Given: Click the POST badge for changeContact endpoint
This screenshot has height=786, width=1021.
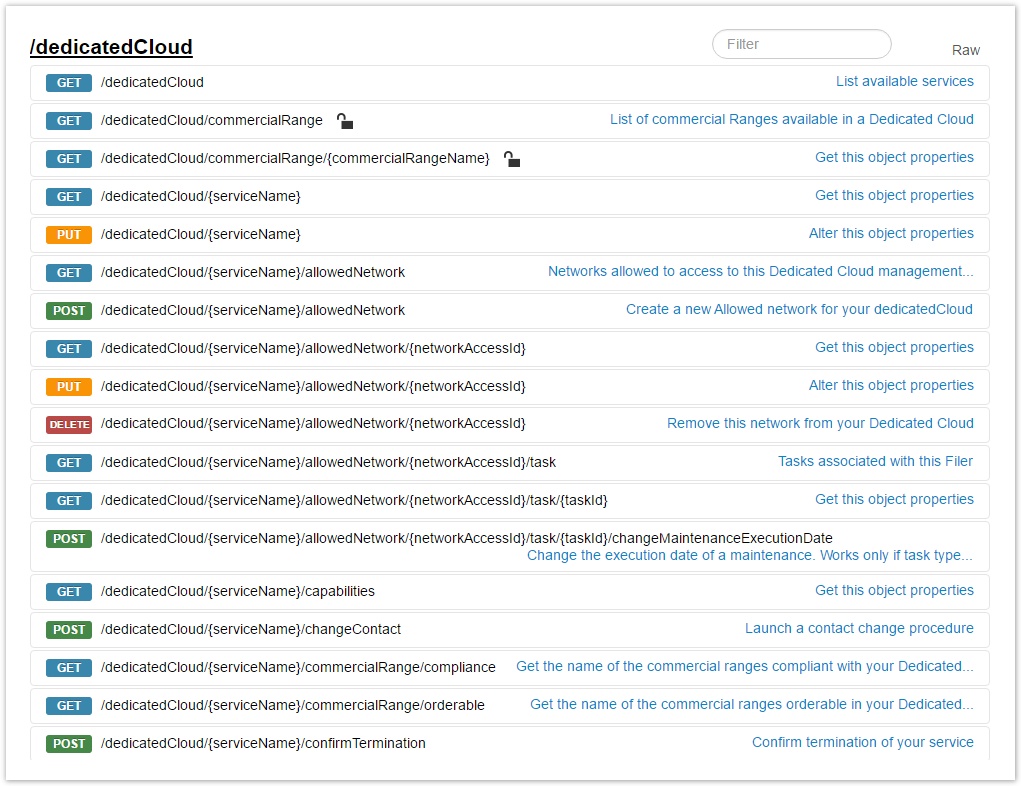Looking at the screenshot, I should [x=69, y=630].
